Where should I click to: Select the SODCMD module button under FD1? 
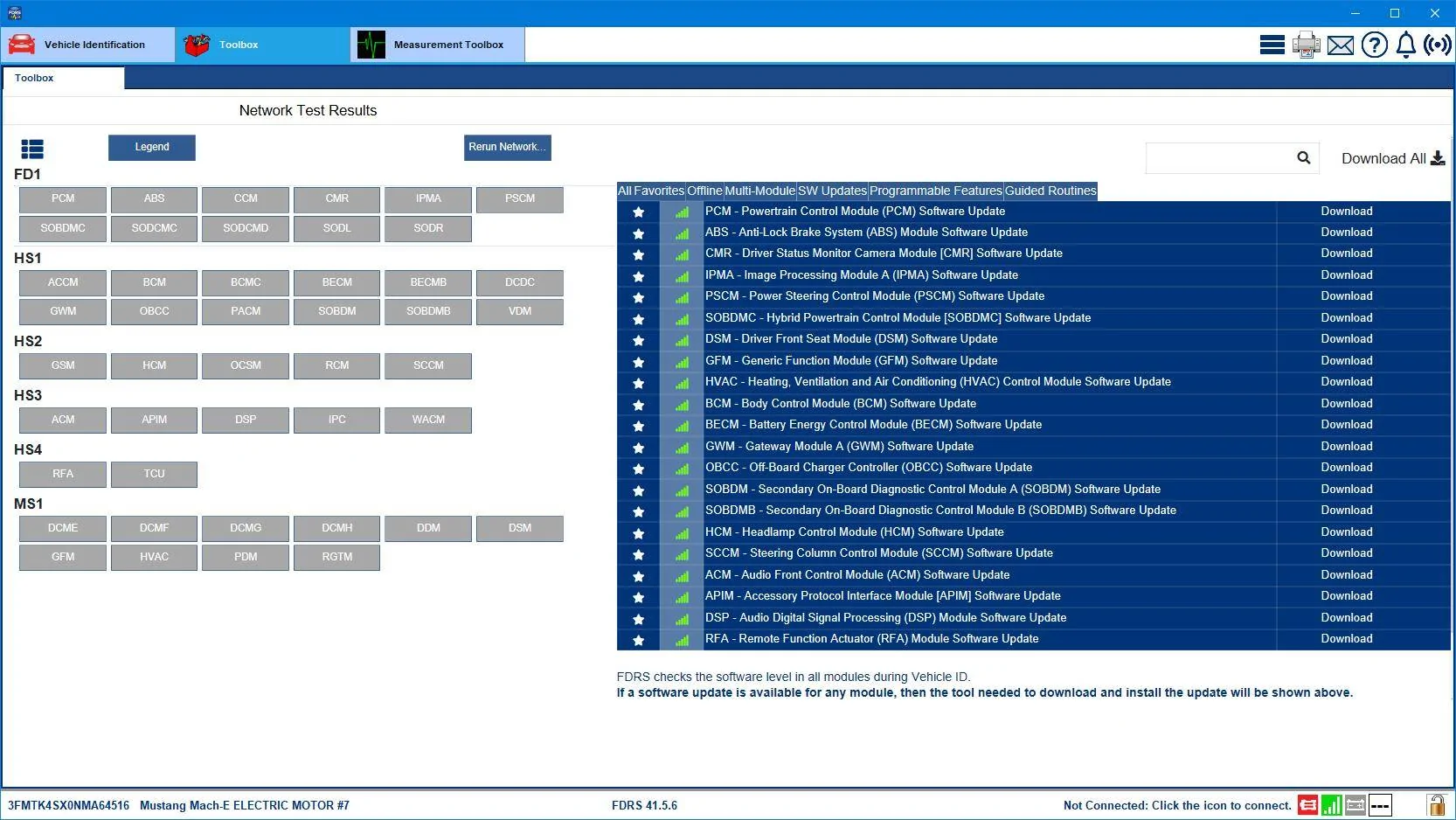pos(246,229)
